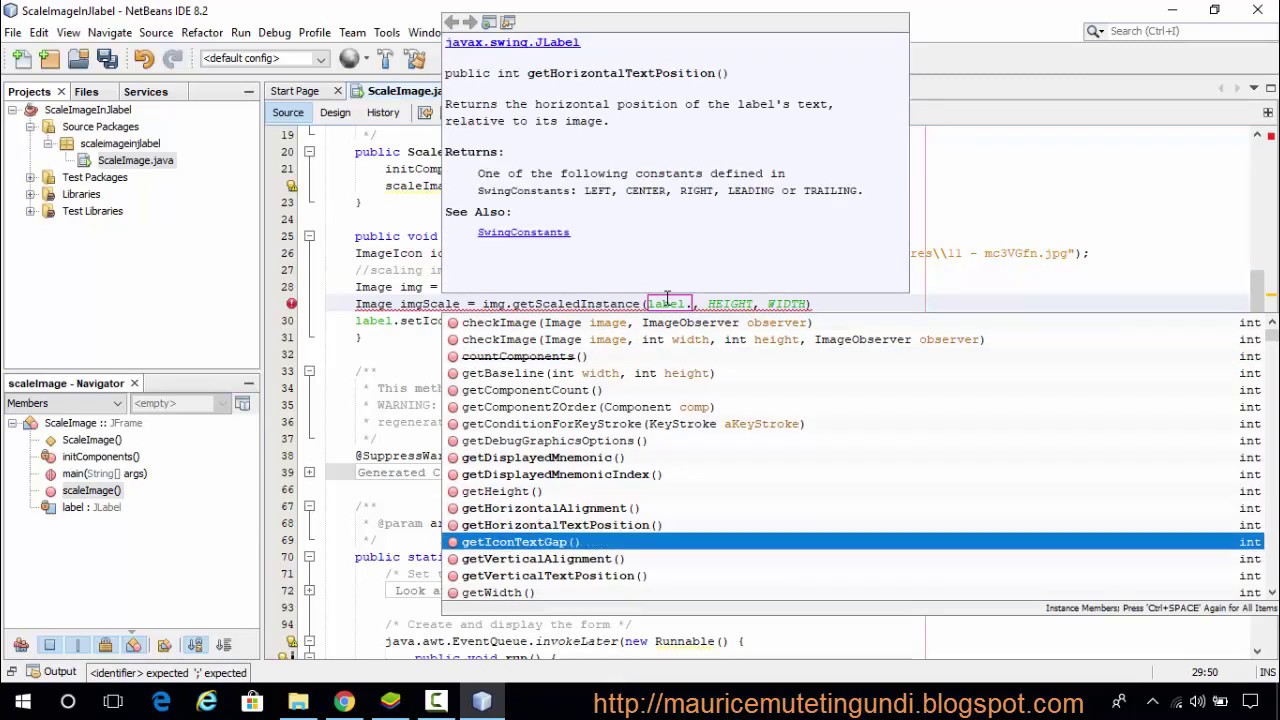Minimize the Projects panel
The width and height of the screenshot is (1280, 720).
[249, 92]
